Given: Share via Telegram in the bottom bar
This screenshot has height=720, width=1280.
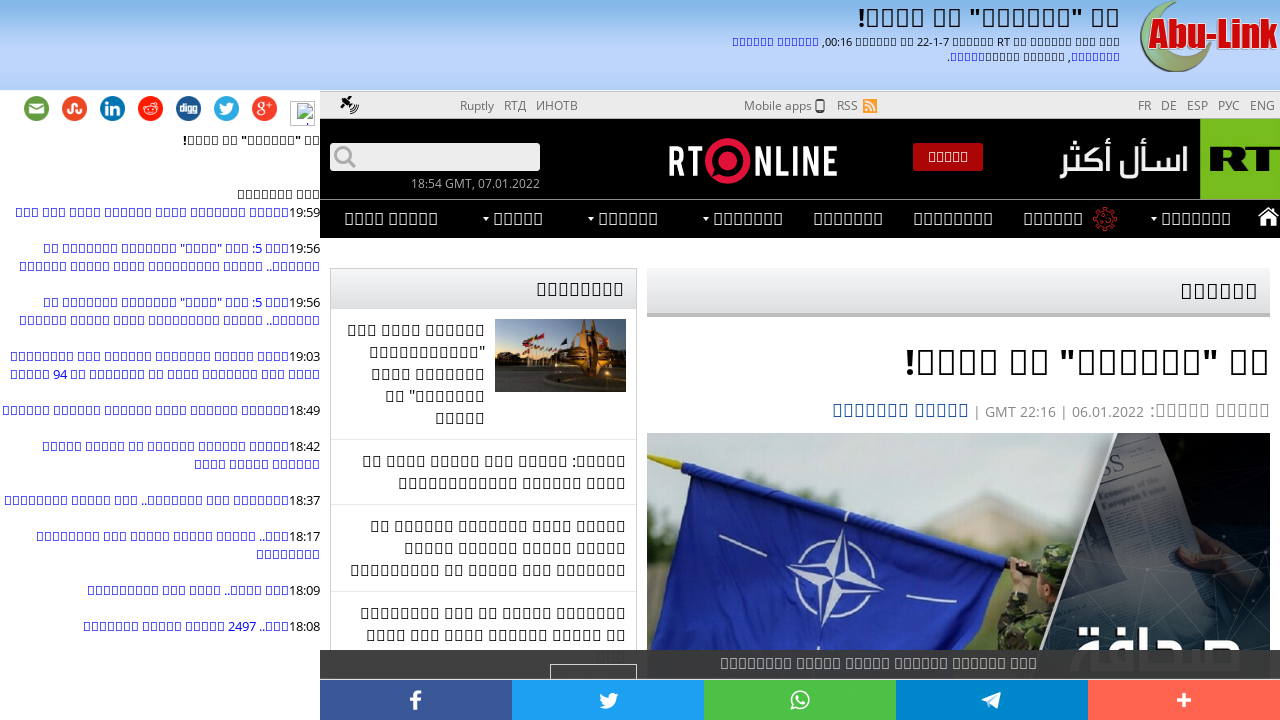Looking at the screenshot, I should [x=991, y=700].
